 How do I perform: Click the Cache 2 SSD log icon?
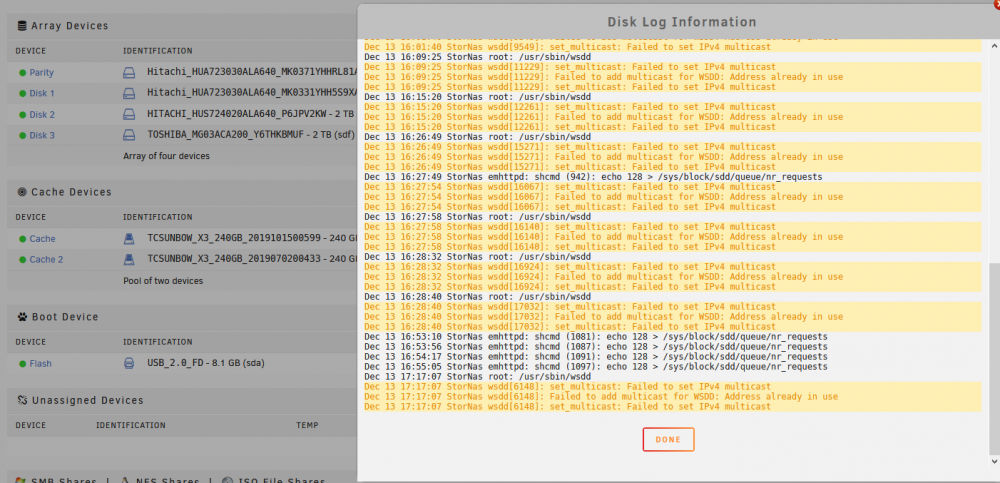tap(129, 260)
